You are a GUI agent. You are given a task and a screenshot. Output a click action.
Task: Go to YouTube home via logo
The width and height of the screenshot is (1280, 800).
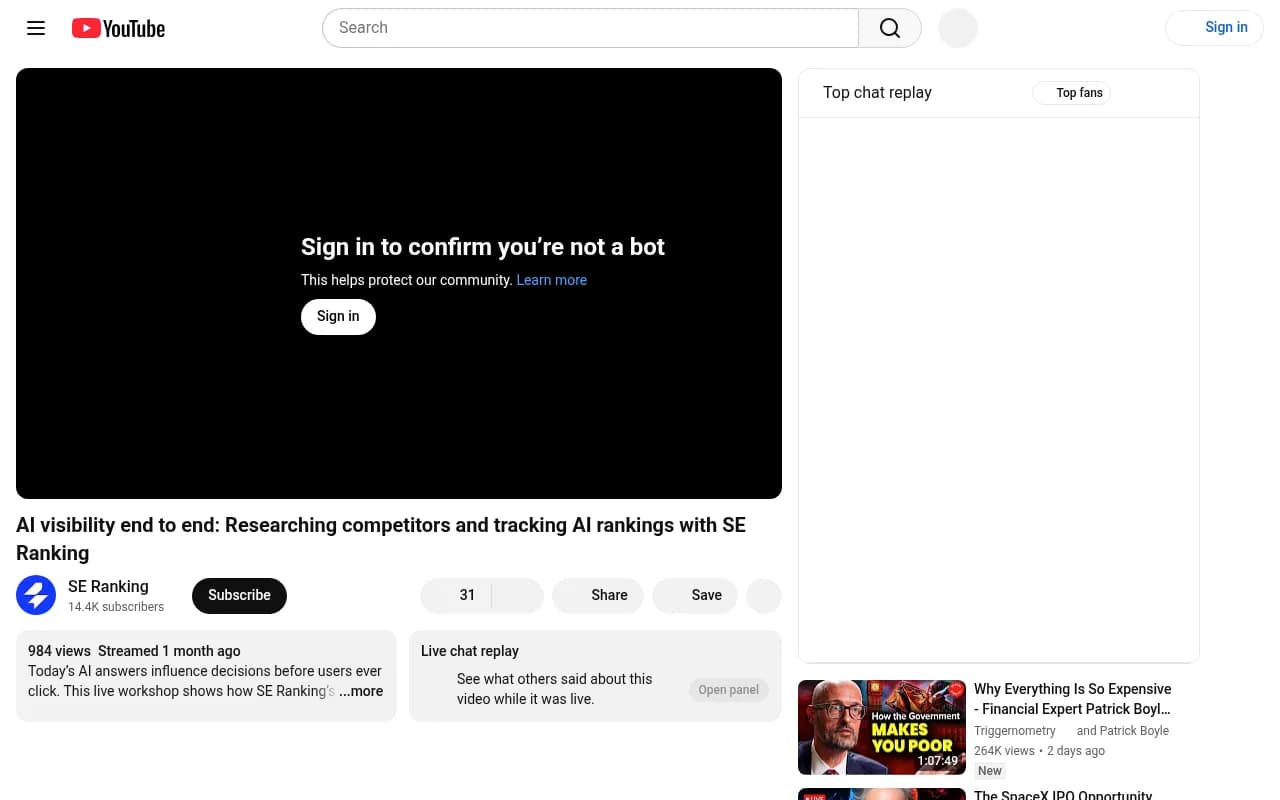coord(118,28)
